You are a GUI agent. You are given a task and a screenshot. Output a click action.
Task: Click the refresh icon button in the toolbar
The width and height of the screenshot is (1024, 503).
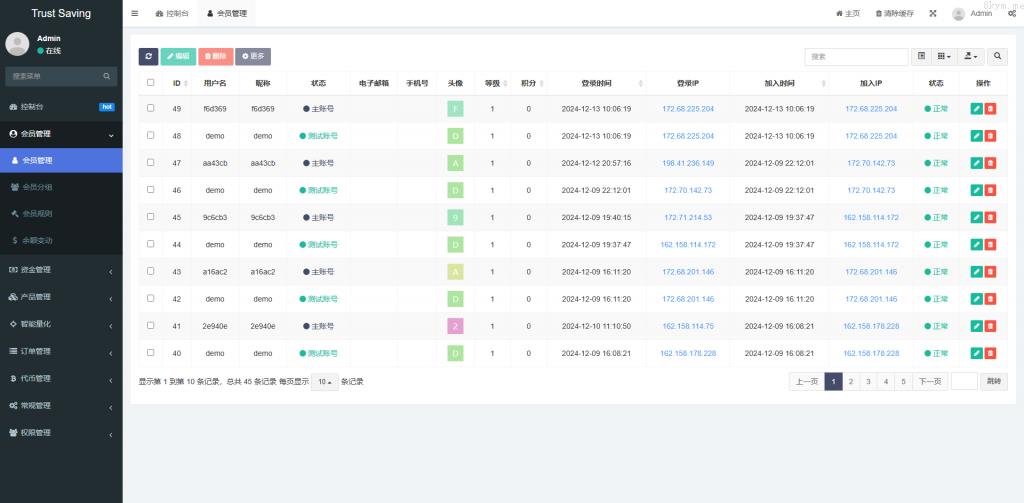pos(148,57)
